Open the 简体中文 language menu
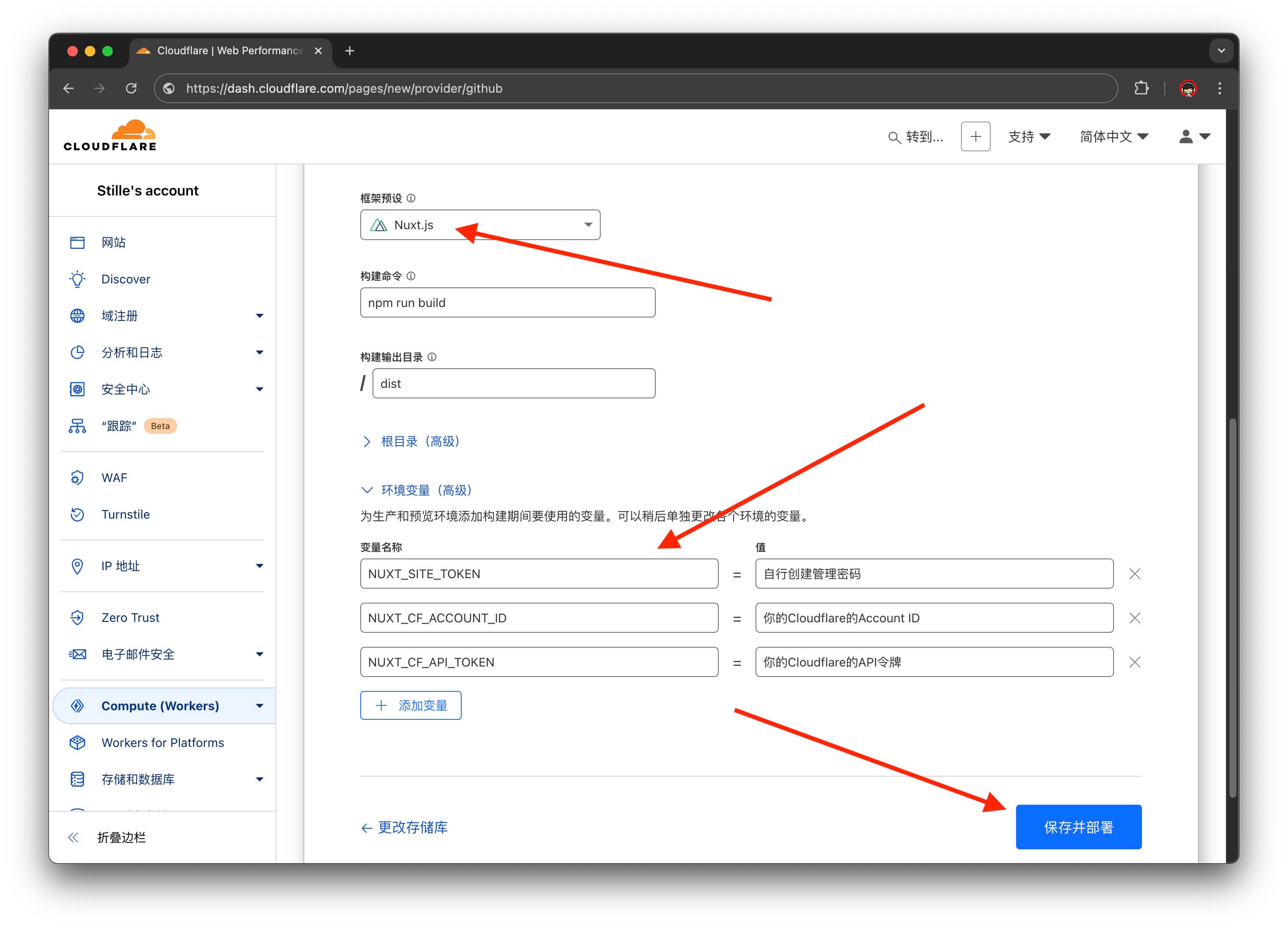Viewport: 1288px width, 928px height. click(x=1114, y=136)
